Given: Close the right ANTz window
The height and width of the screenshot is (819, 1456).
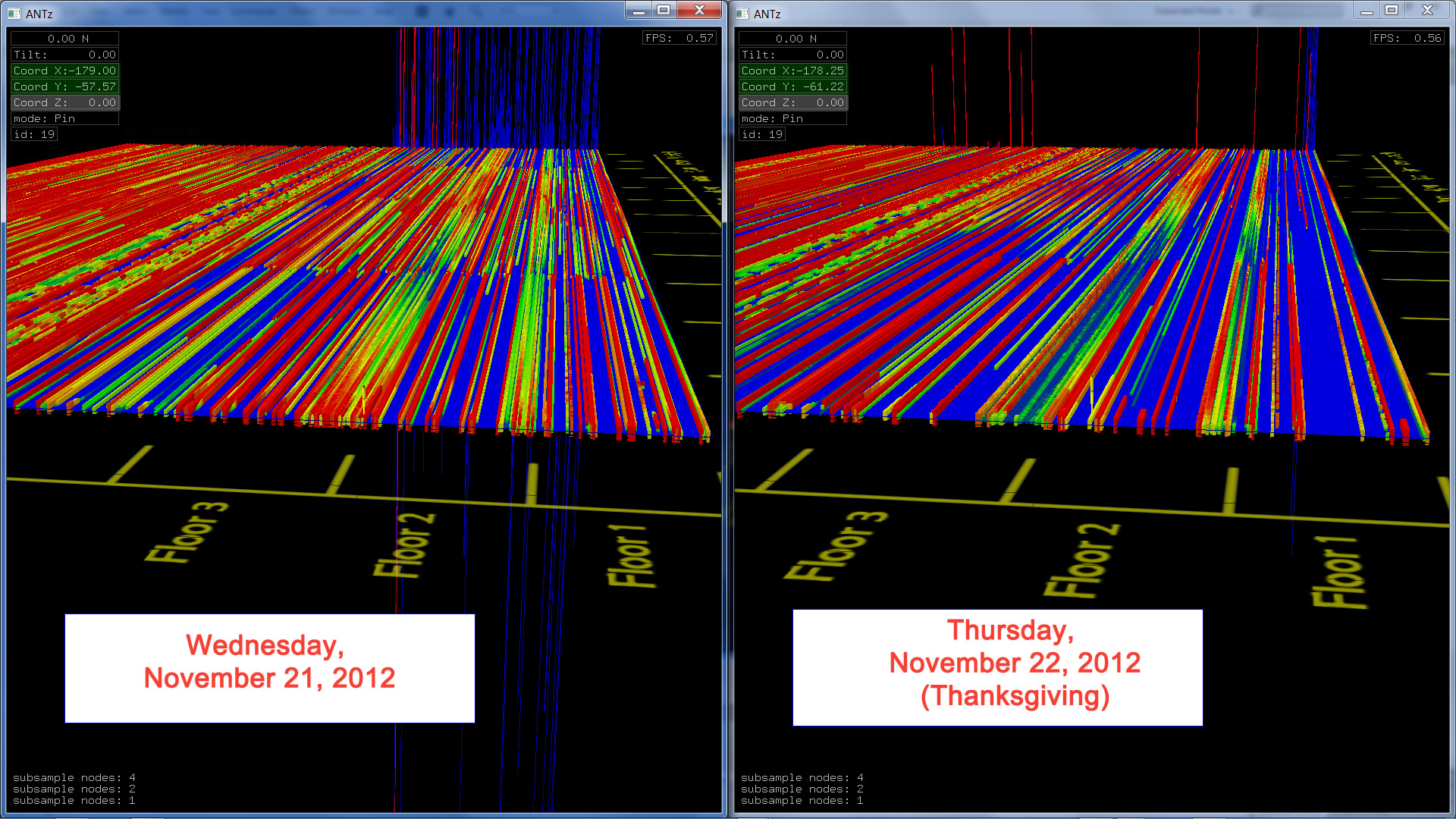Looking at the screenshot, I should pyautogui.click(x=1427, y=10).
